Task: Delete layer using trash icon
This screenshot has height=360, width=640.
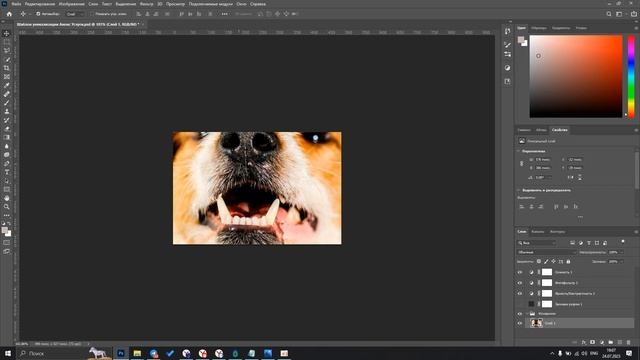Action: tap(629, 342)
